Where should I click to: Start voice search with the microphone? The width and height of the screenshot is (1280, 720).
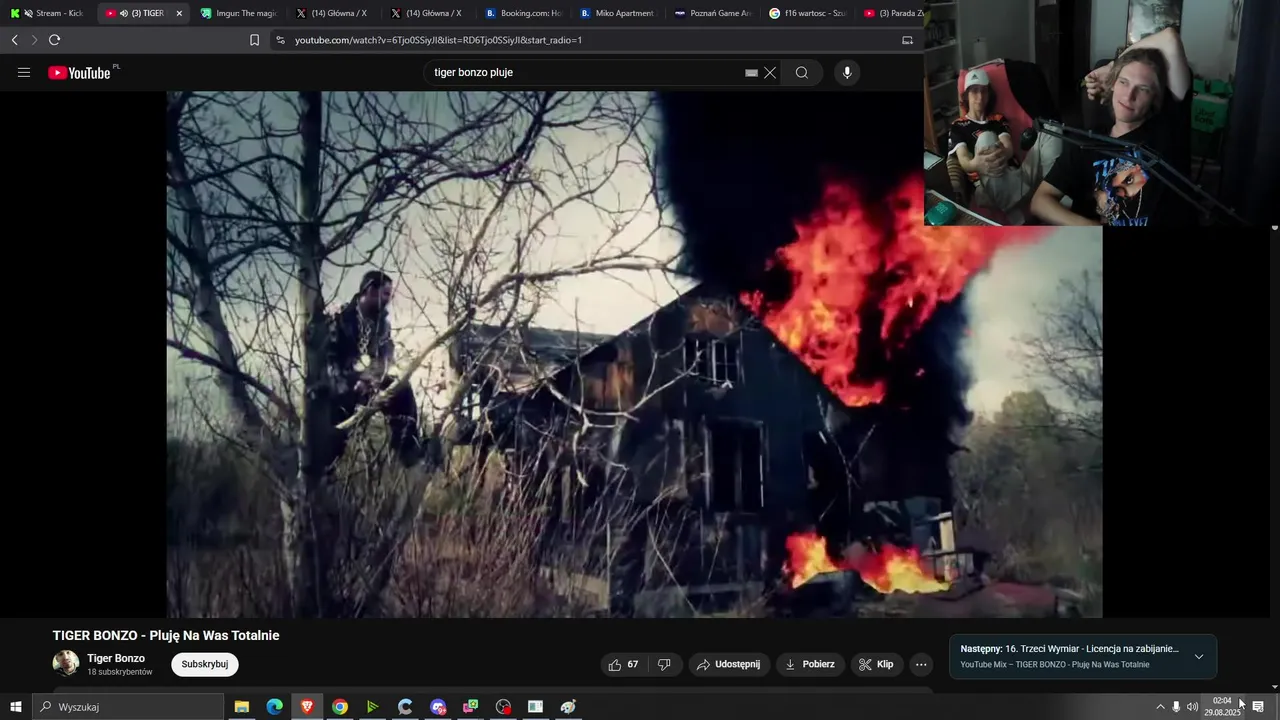pos(847,73)
